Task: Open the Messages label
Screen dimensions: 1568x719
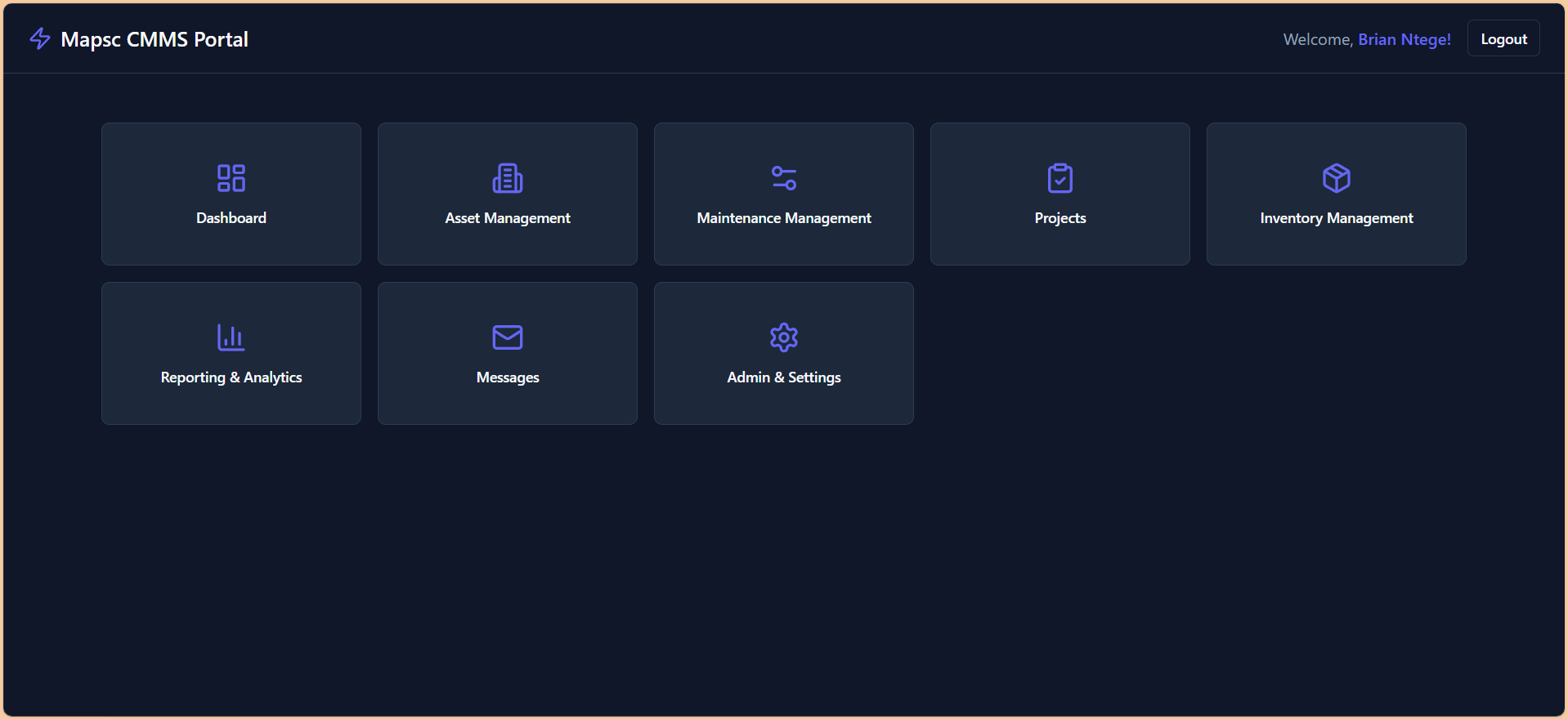Action: click(x=508, y=377)
